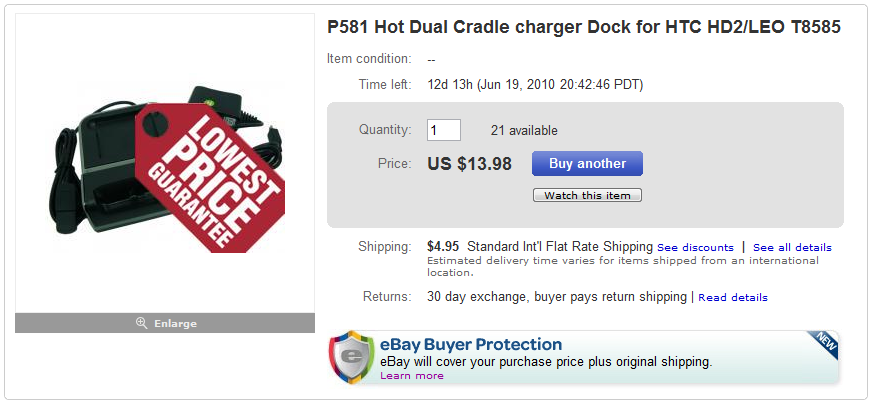This screenshot has width=871, height=404.
Task: Focus the Quantity input field
Action: [x=443, y=130]
